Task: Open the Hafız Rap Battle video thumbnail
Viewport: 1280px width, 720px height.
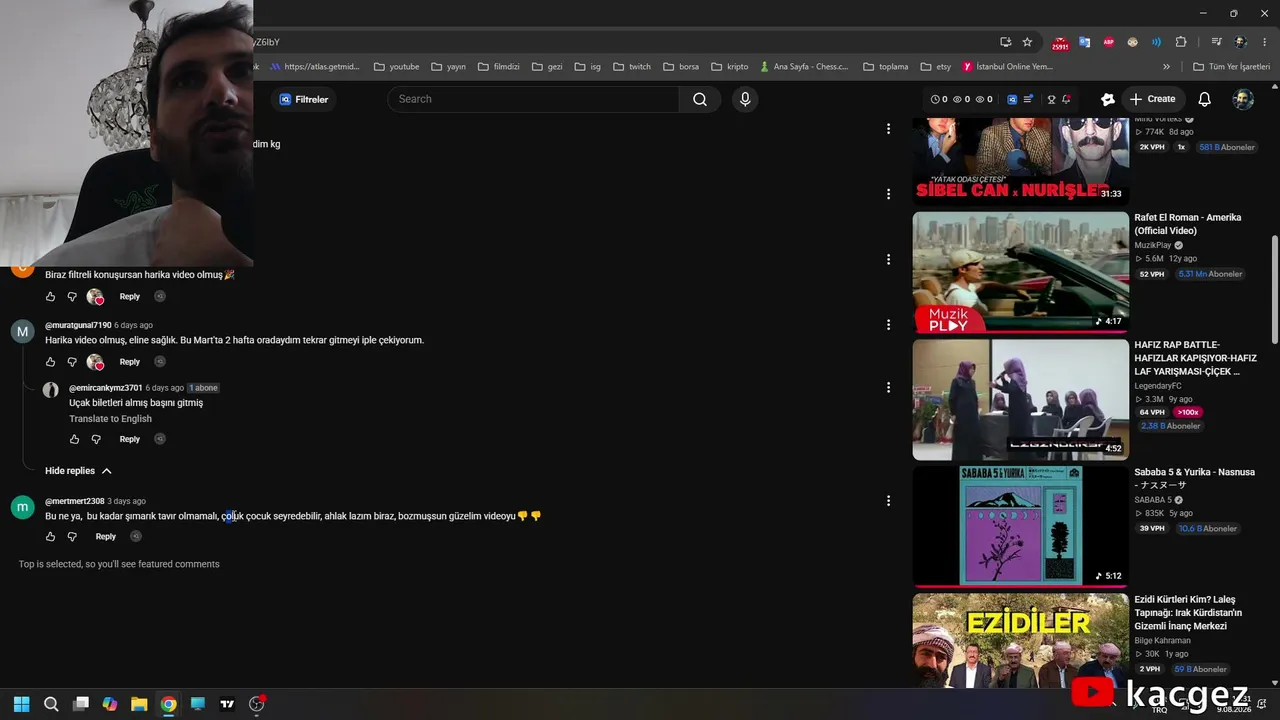Action: [x=1020, y=399]
